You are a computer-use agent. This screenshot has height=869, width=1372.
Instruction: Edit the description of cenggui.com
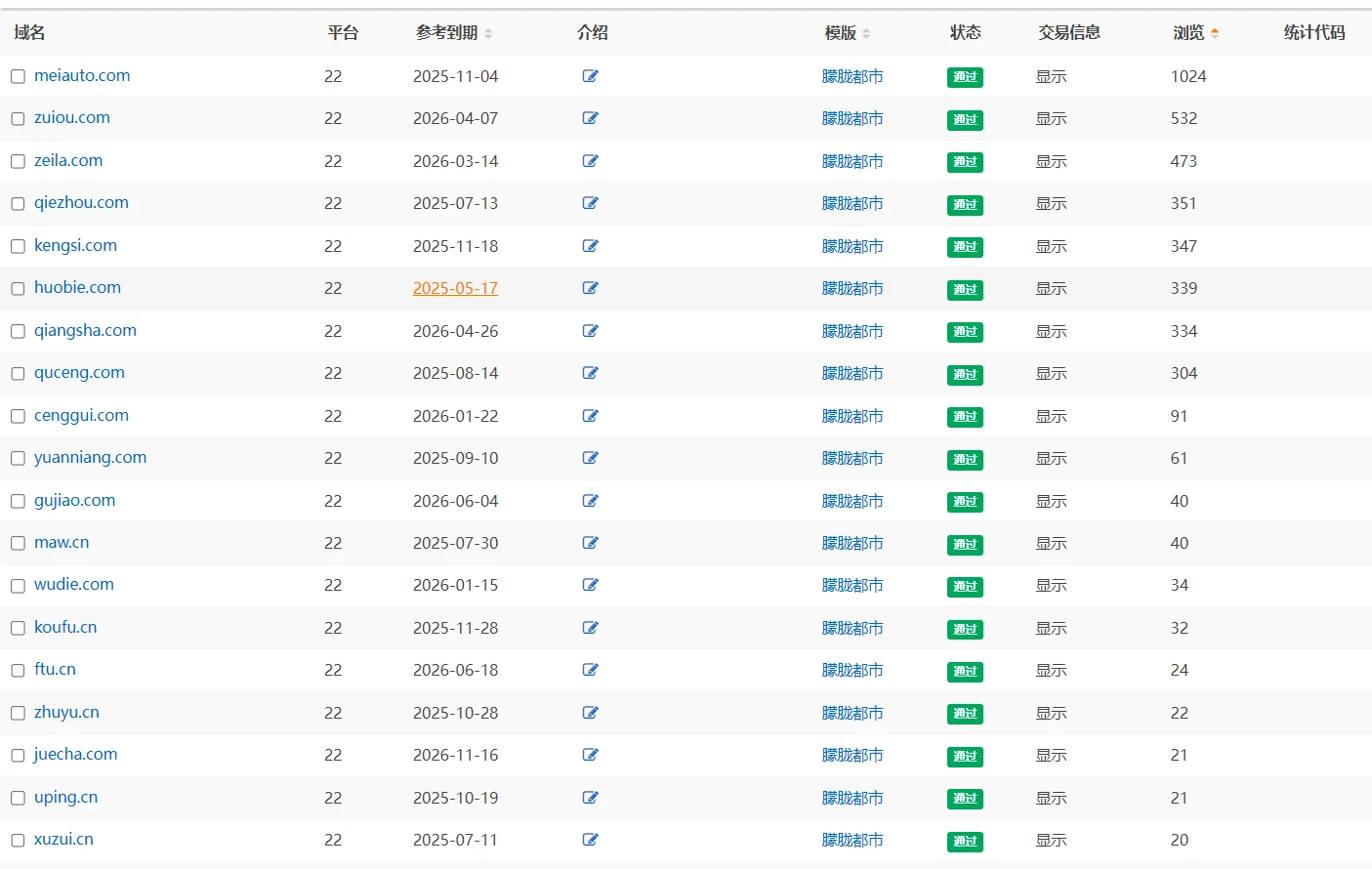(x=590, y=416)
